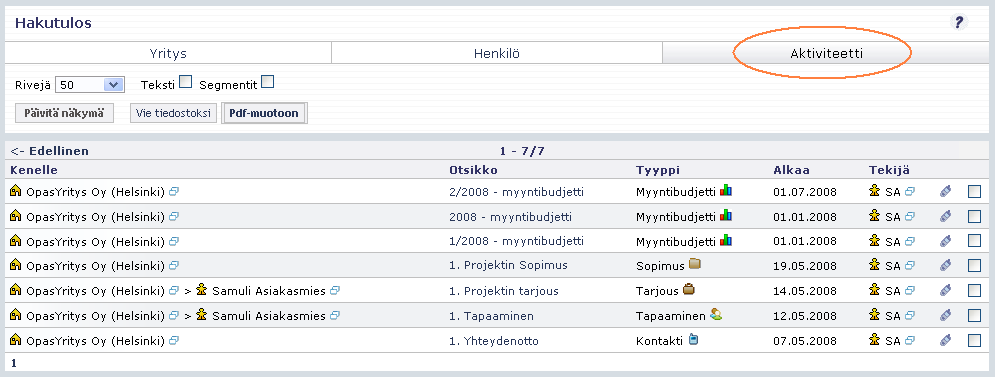Open the 1. Tapaaminen link
The height and width of the screenshot is (377, 995).
tap(491, 316)
